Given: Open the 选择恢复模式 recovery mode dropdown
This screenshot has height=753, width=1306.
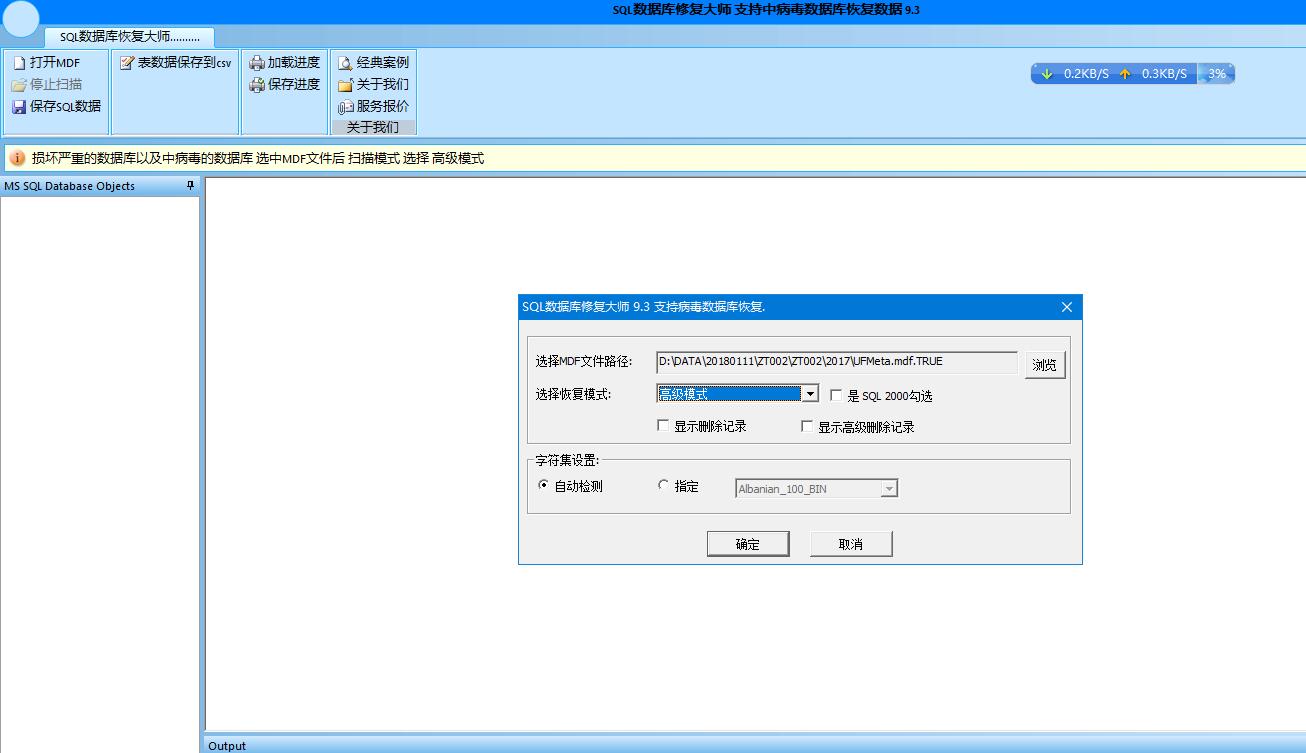Looking at the screenshot, I should 811,394.
